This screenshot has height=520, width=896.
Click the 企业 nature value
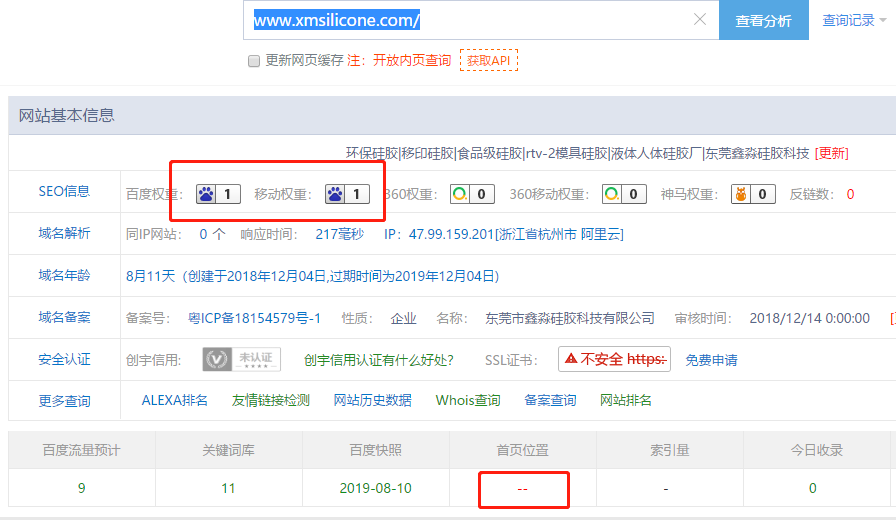[x=403, y=318]
